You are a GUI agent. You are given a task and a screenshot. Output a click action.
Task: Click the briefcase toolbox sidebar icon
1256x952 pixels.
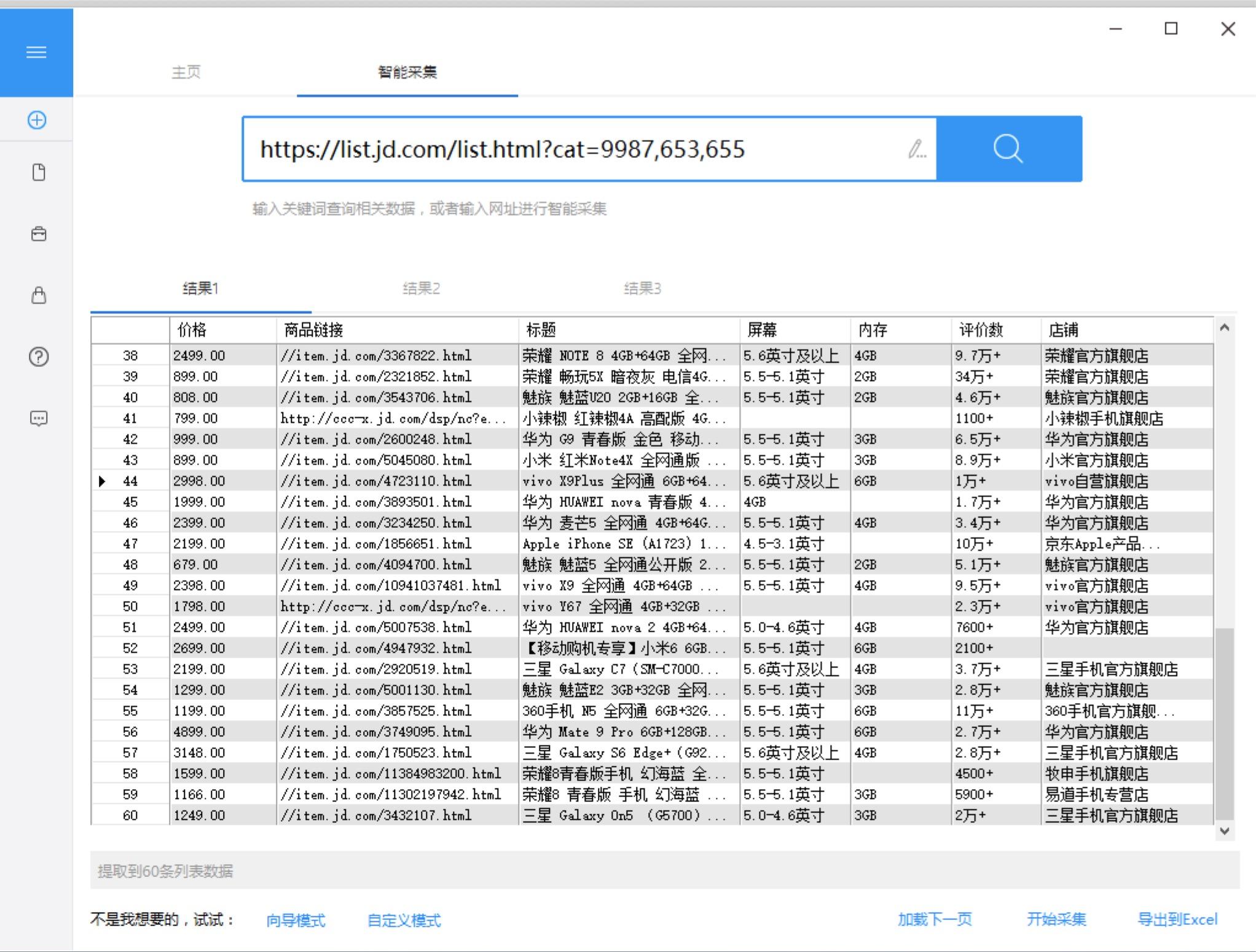pos(39,234)
